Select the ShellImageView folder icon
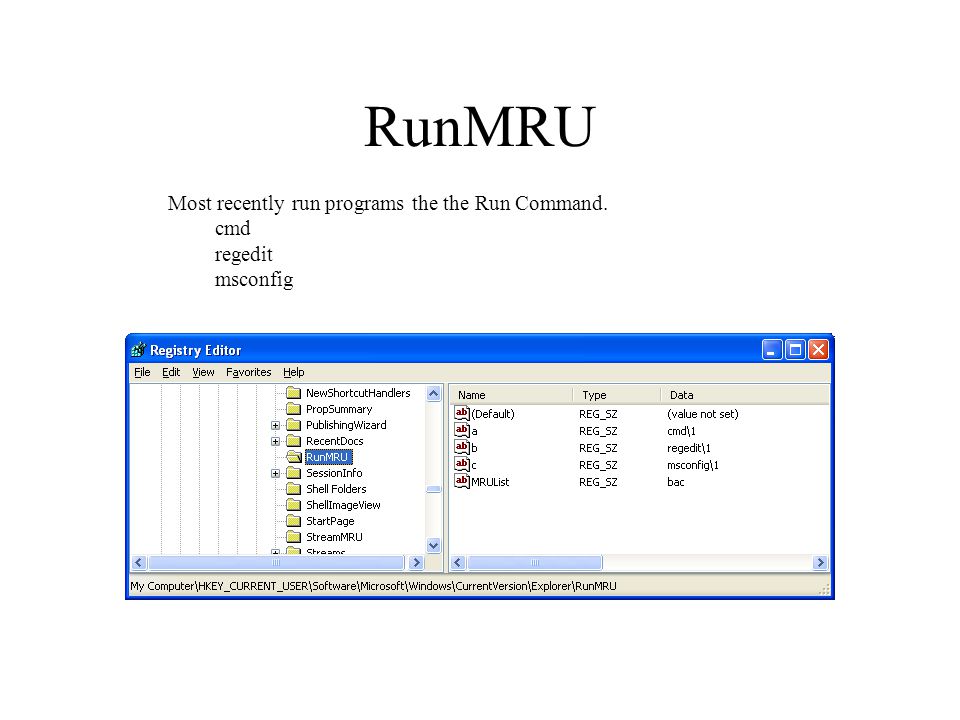 click(x=294, y=505)
